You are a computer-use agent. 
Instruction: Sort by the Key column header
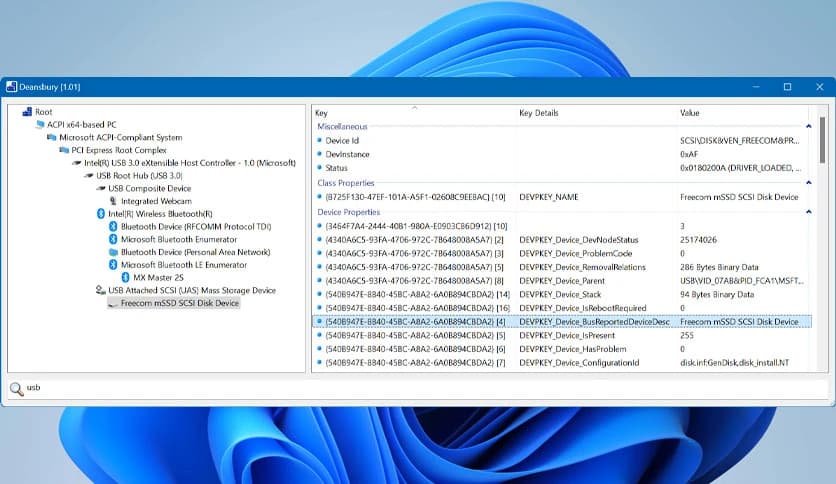coord(414,113)
